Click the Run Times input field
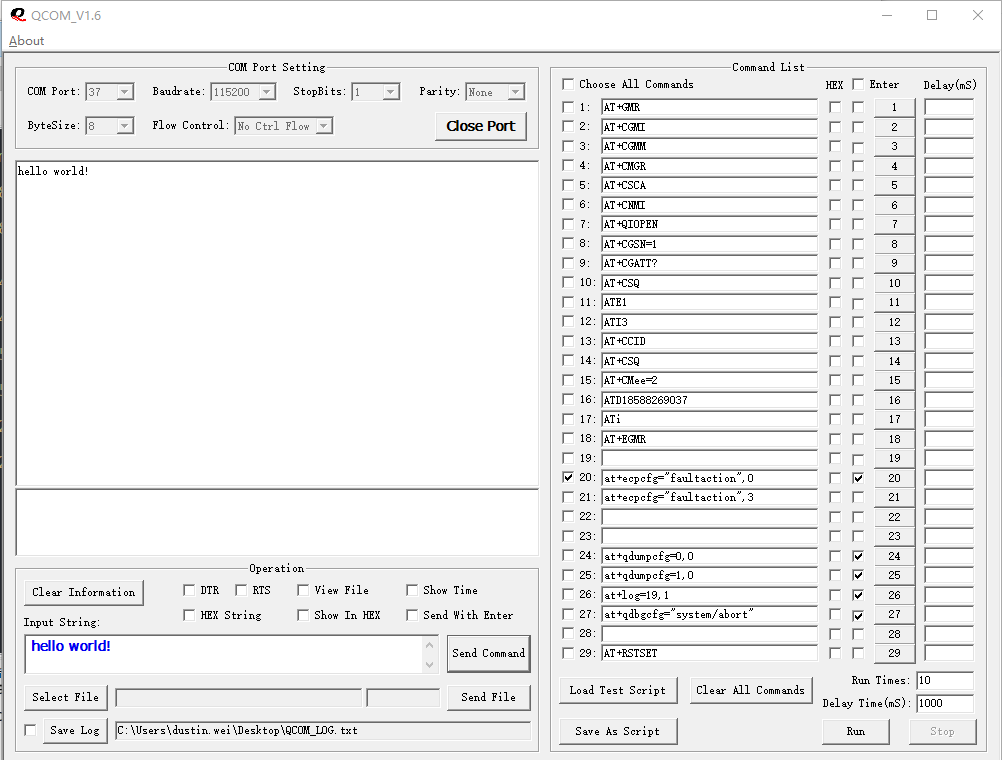Image resolution: width=1002 pixels, height=760 pixels. (943, 681)
